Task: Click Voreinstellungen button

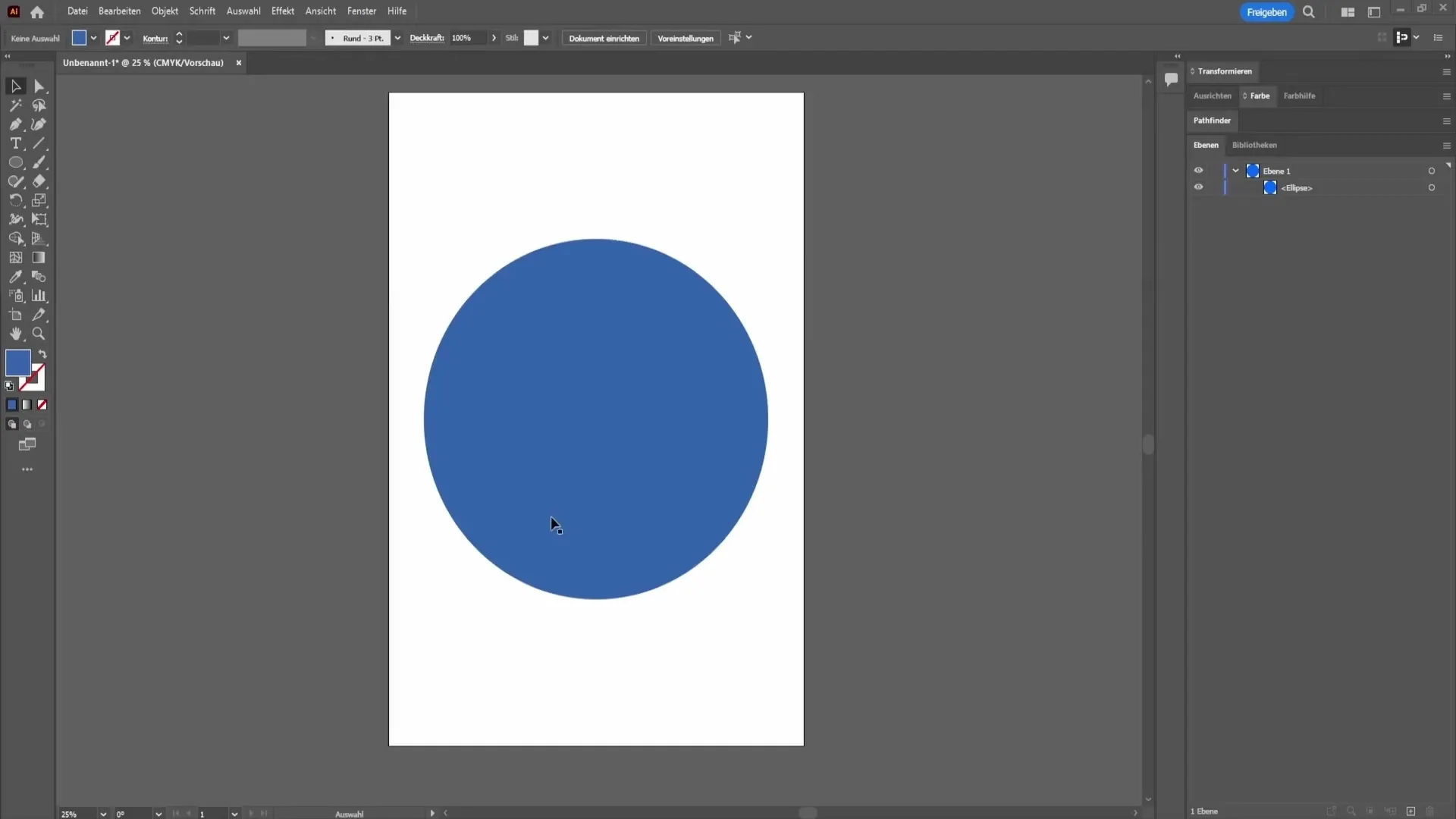Action: point(686,38)
